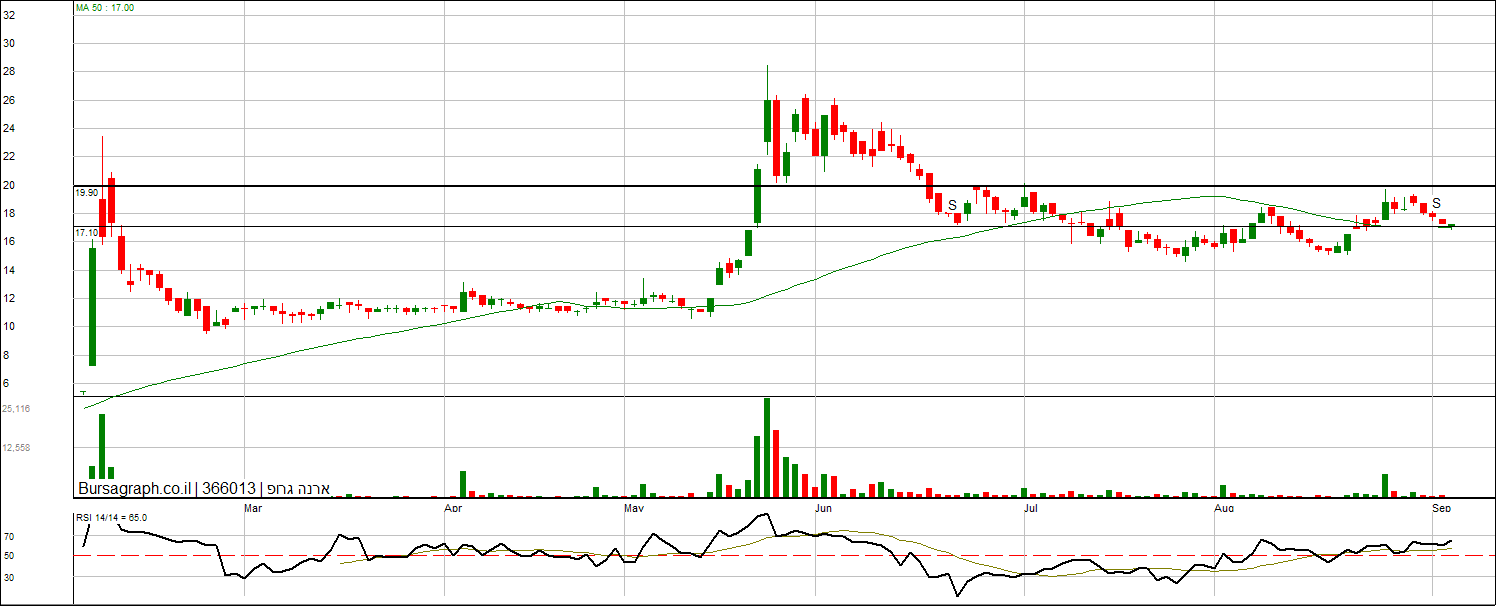Click the Sep month label
Image resolution: width=1496 pixels, height=606 pixels.
click(x=1441, y=508)
